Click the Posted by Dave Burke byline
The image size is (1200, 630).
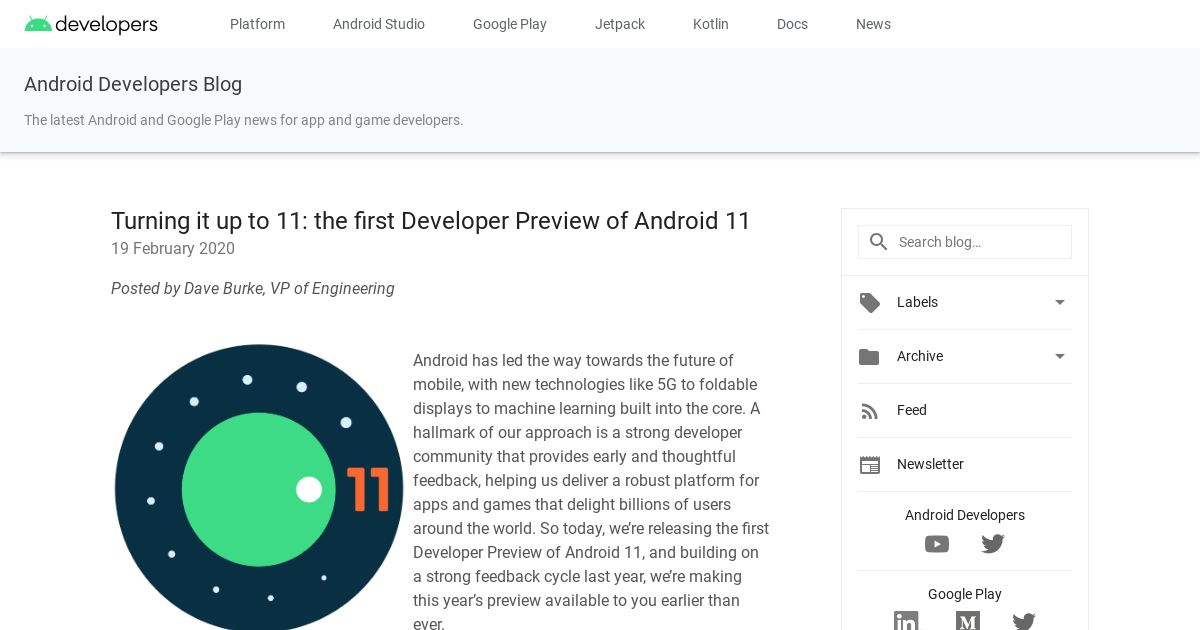tap(253, 289)
